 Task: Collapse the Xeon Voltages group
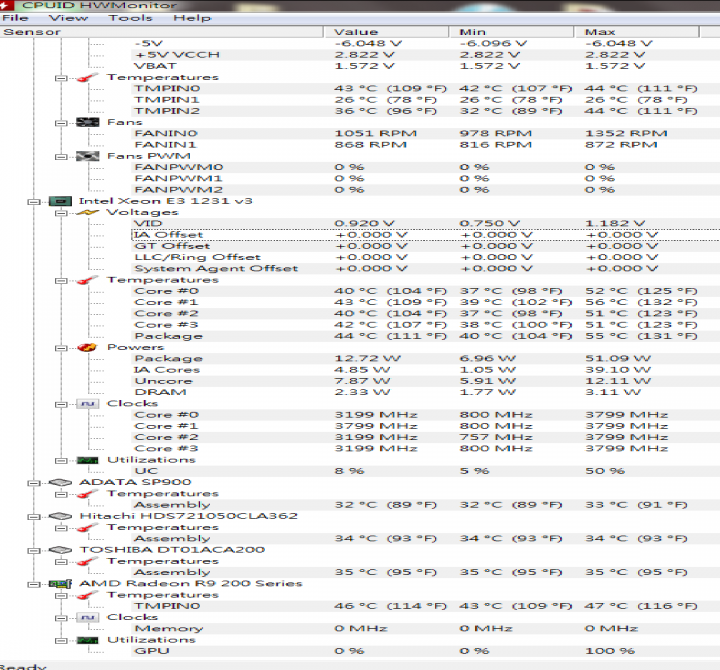click(x=61, y=213)
